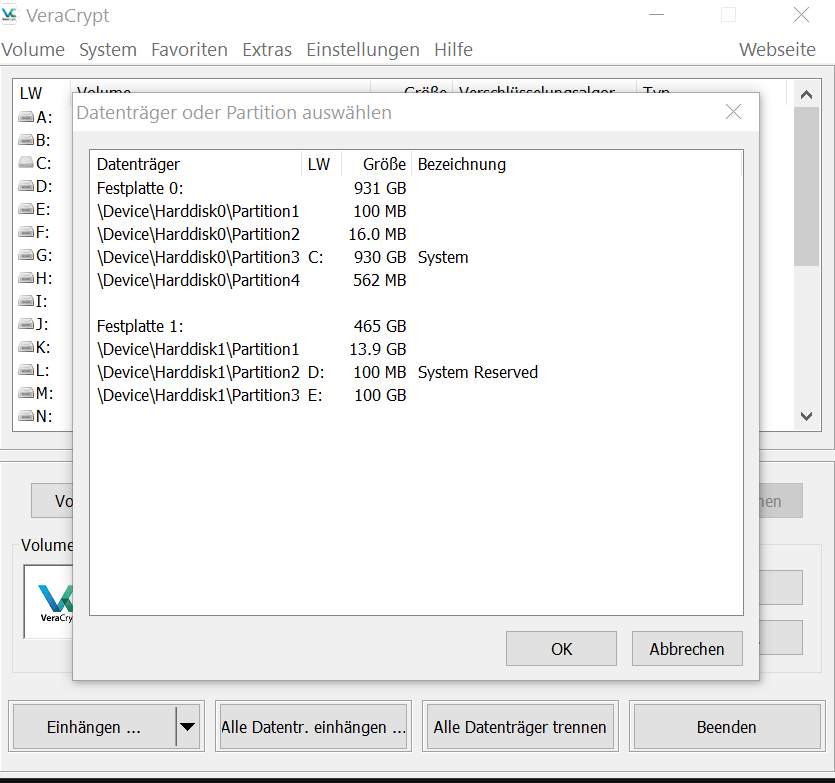The width and height of the screenshot is (835, 783).
Task: Click scroll down arrow of drive list
Action: 806,416
